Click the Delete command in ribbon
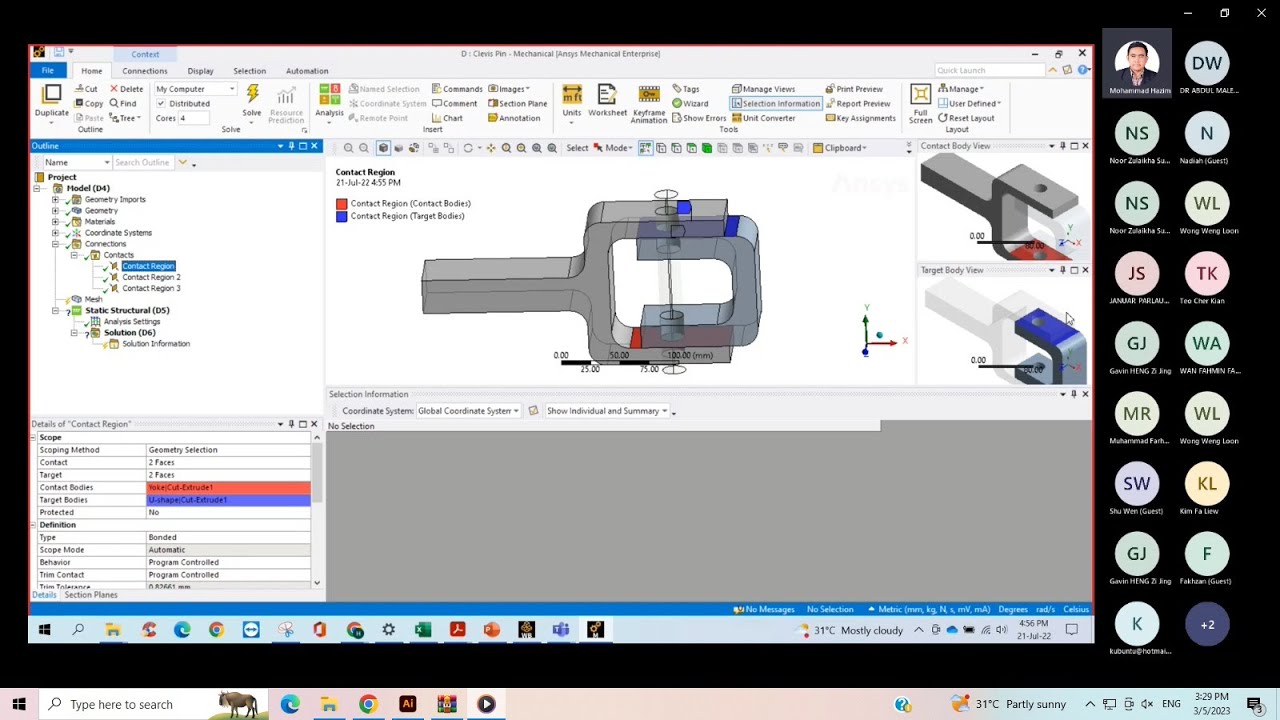The width and height of the screenshot is (1280, 720). coord(126,89)
